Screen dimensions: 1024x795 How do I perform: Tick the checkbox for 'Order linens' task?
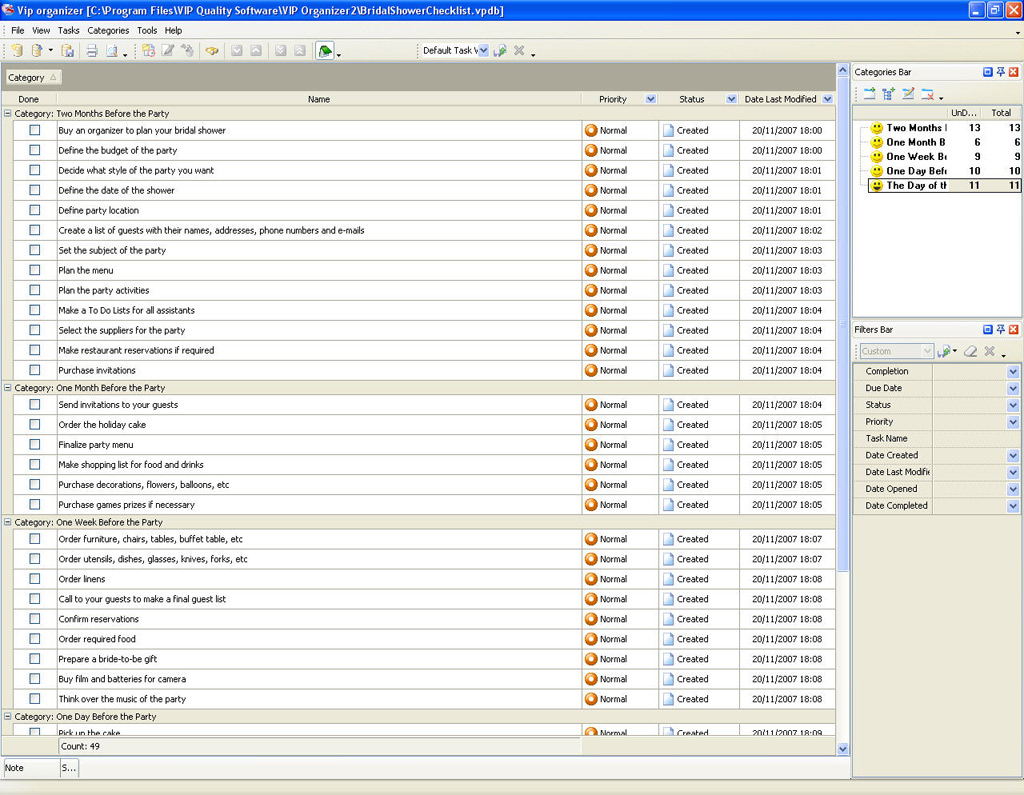[35, 579]
